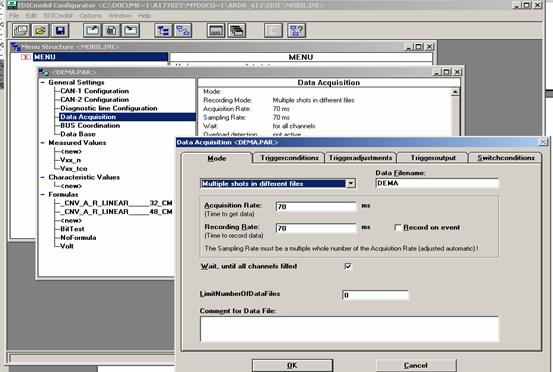Click the Comment for Data File box

point(350,329)
